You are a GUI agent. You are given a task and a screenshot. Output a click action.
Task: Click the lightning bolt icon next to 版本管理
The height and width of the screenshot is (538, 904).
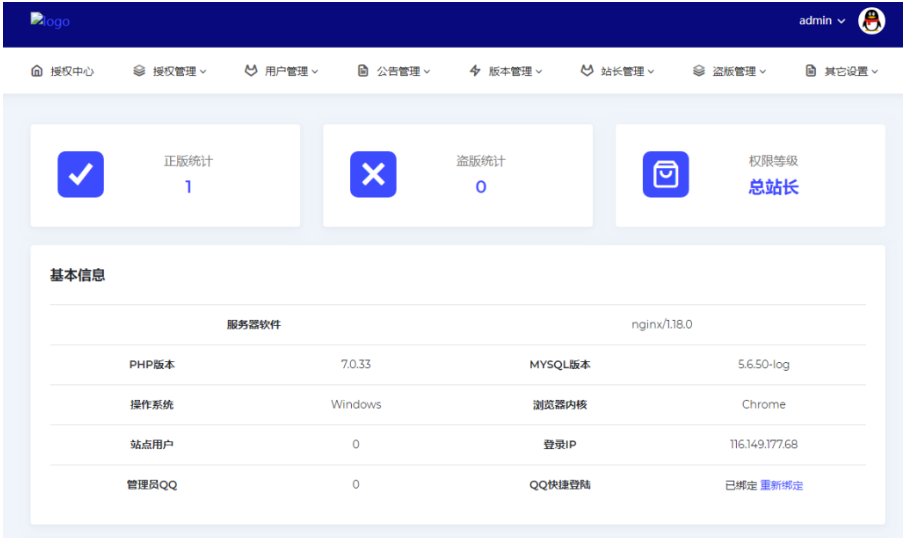point(475,71)
